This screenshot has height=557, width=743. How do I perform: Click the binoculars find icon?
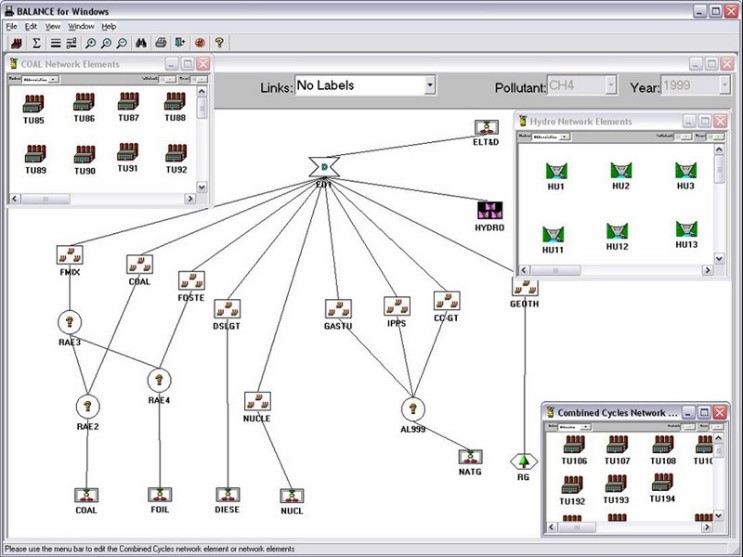[141, 43]
